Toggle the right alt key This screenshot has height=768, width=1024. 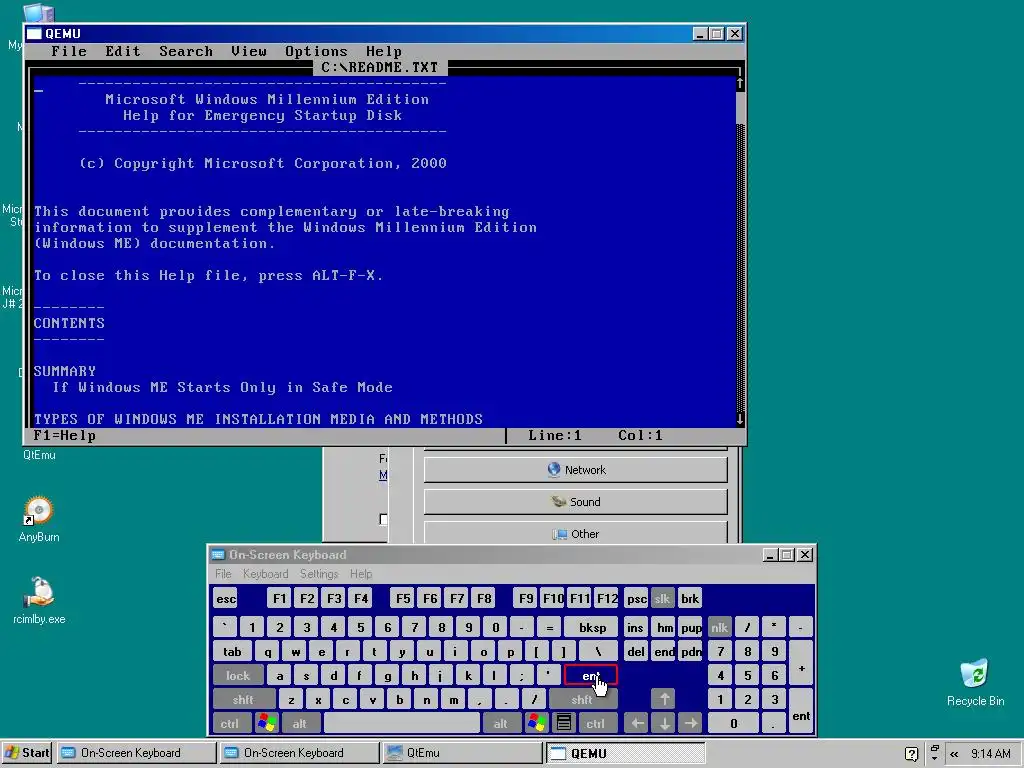pyautogui.click(x=501, y=724)
